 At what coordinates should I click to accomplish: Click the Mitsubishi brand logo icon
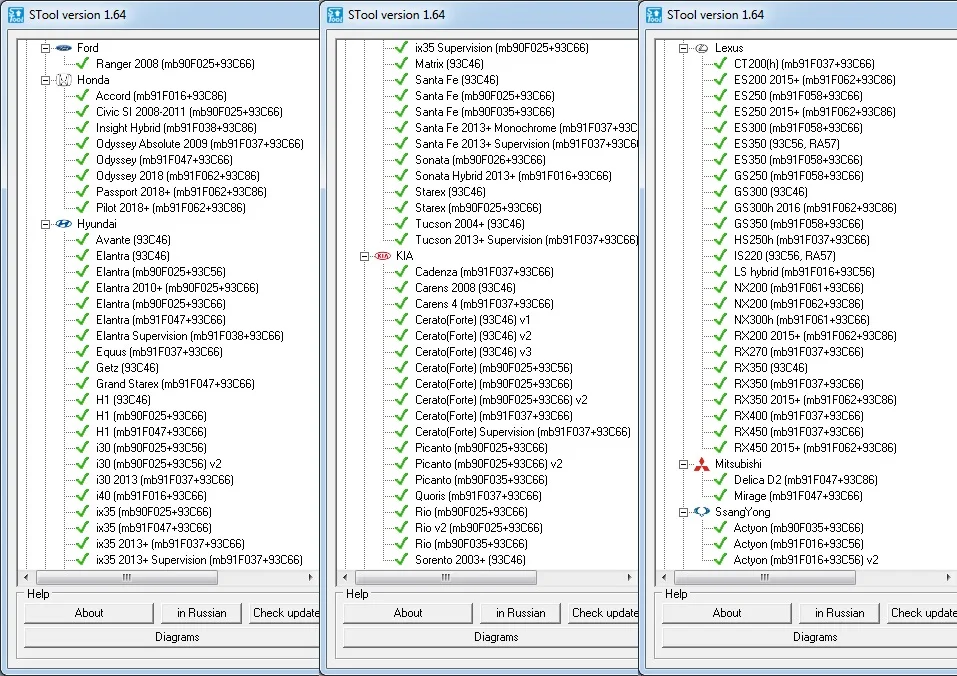[x=702, y=464]
